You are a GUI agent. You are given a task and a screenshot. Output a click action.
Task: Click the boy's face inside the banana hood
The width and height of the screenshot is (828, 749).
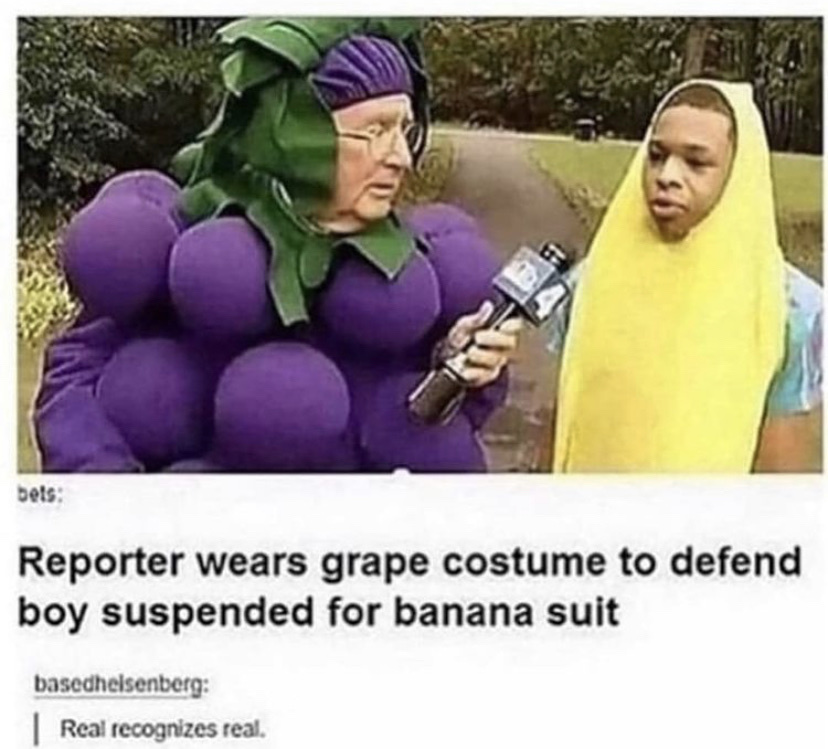[x=687, y=168]
